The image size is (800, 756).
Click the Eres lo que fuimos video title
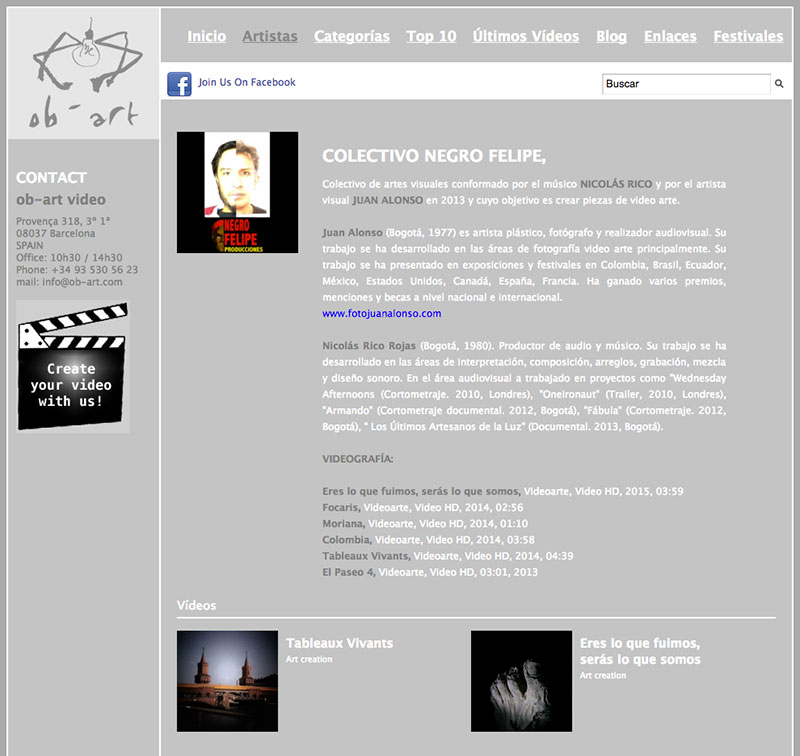tap(640, 651)
